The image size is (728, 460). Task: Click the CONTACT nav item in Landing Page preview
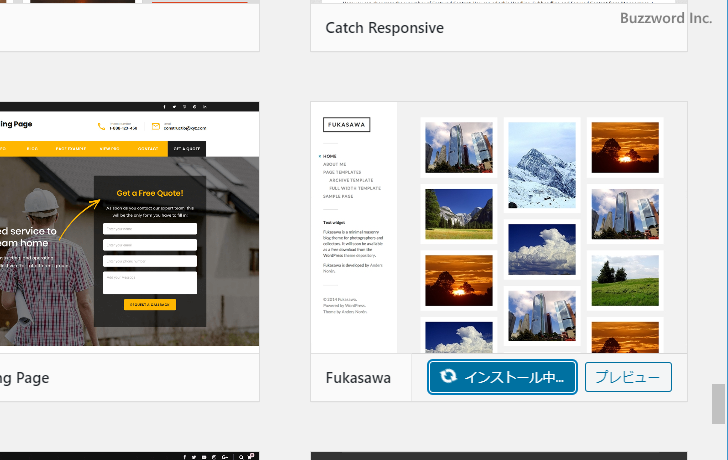[x=147, y=148]
